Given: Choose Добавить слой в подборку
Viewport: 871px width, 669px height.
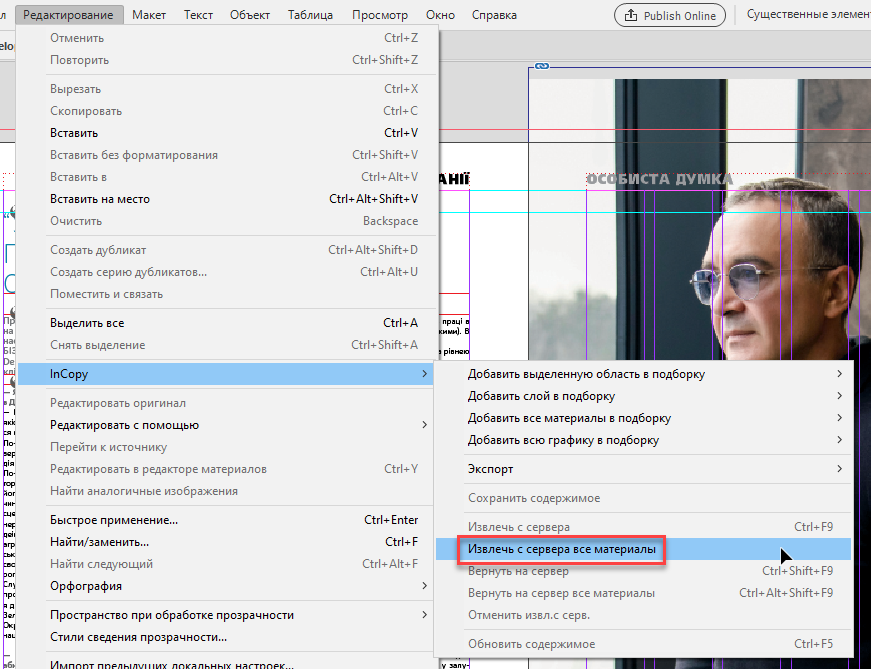Looking at the screenshot, I should click(x=643, y=396).
